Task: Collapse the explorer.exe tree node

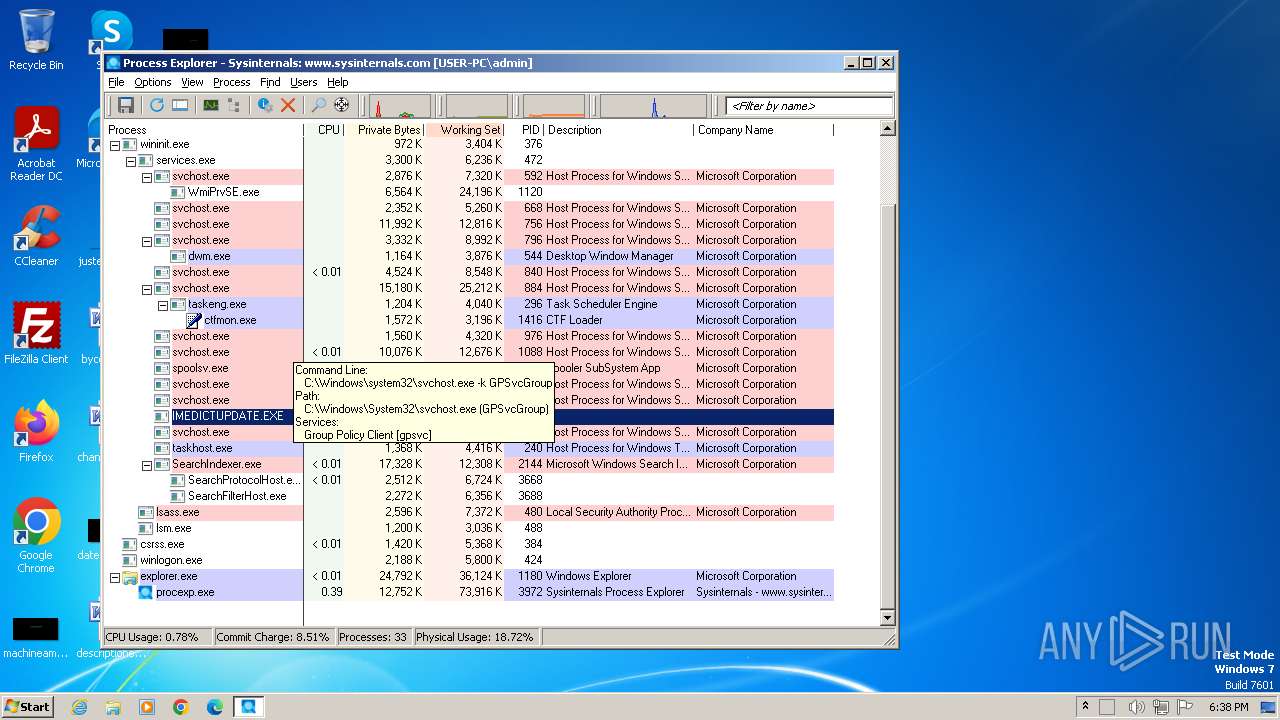Action: 114,577
